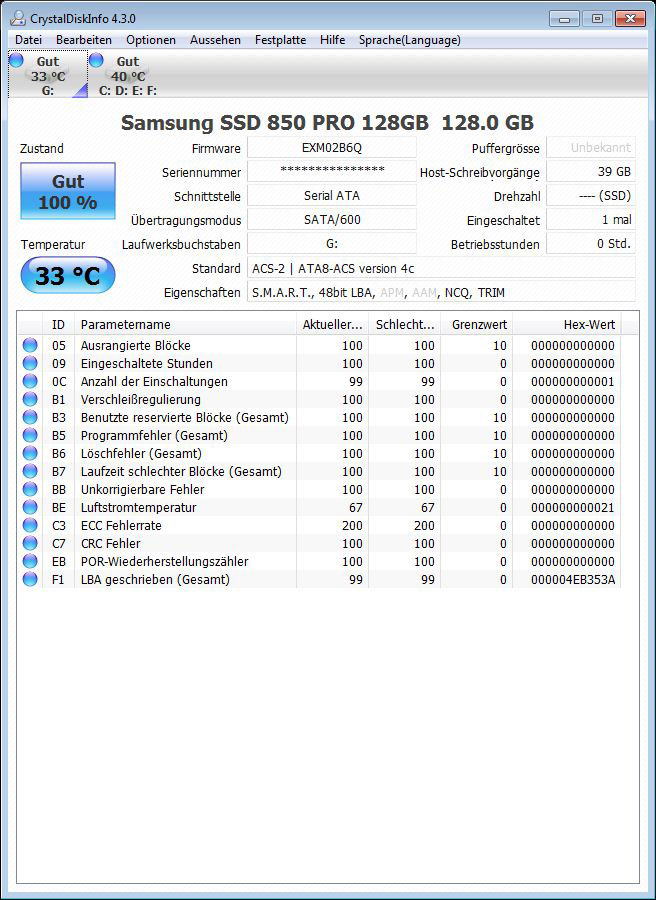The width and height of the screenshot is (656, 900).
Task: Open the Optionen menu
Action: [151, 40]
